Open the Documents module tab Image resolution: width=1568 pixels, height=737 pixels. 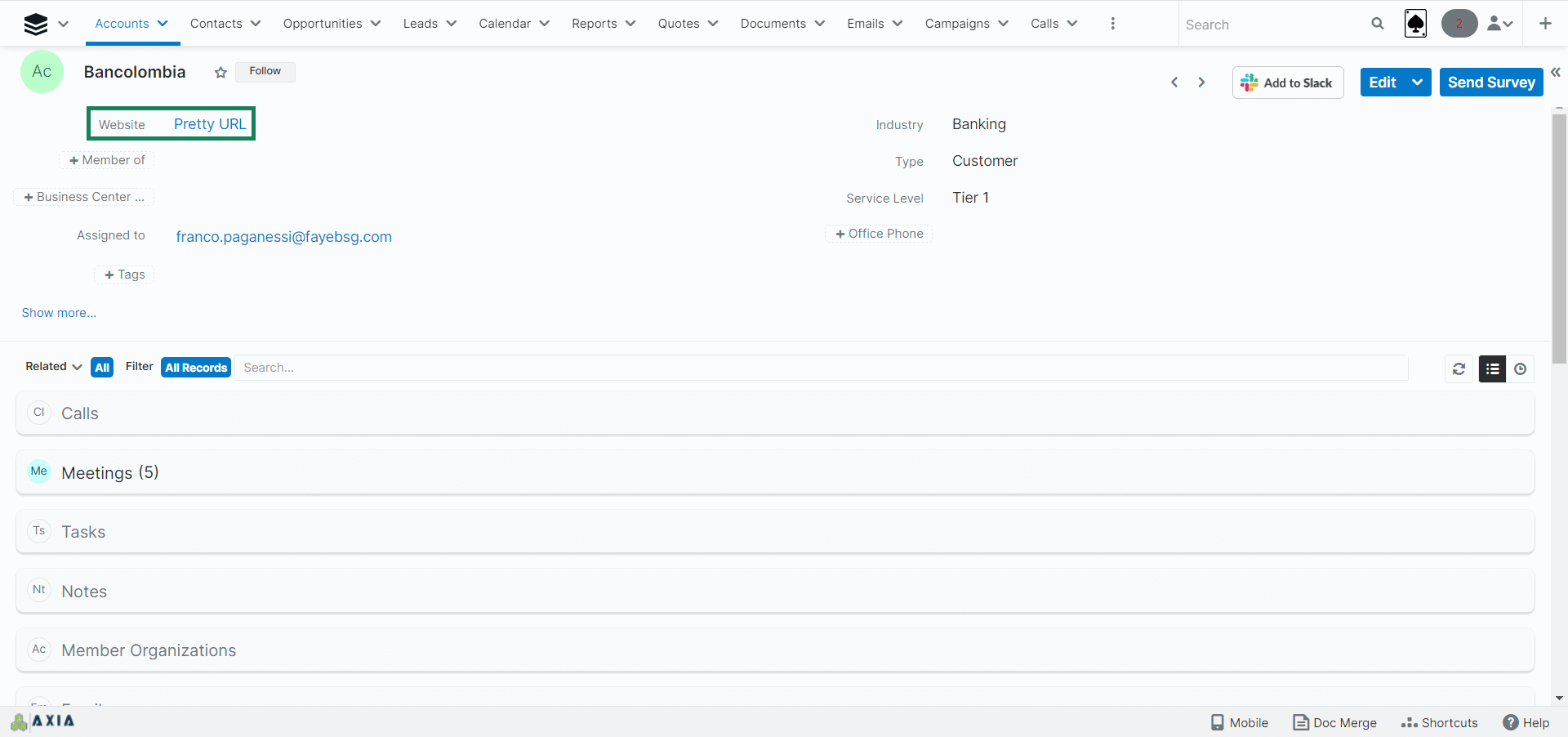[x=773, y=24]
